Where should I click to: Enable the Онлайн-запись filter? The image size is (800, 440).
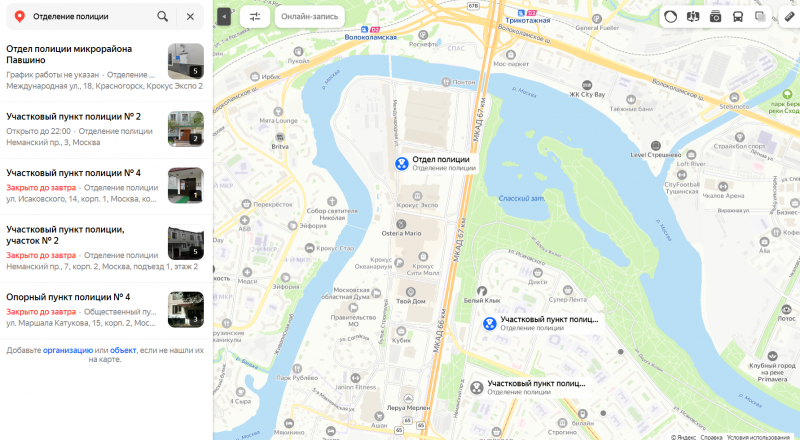[310, 16]
